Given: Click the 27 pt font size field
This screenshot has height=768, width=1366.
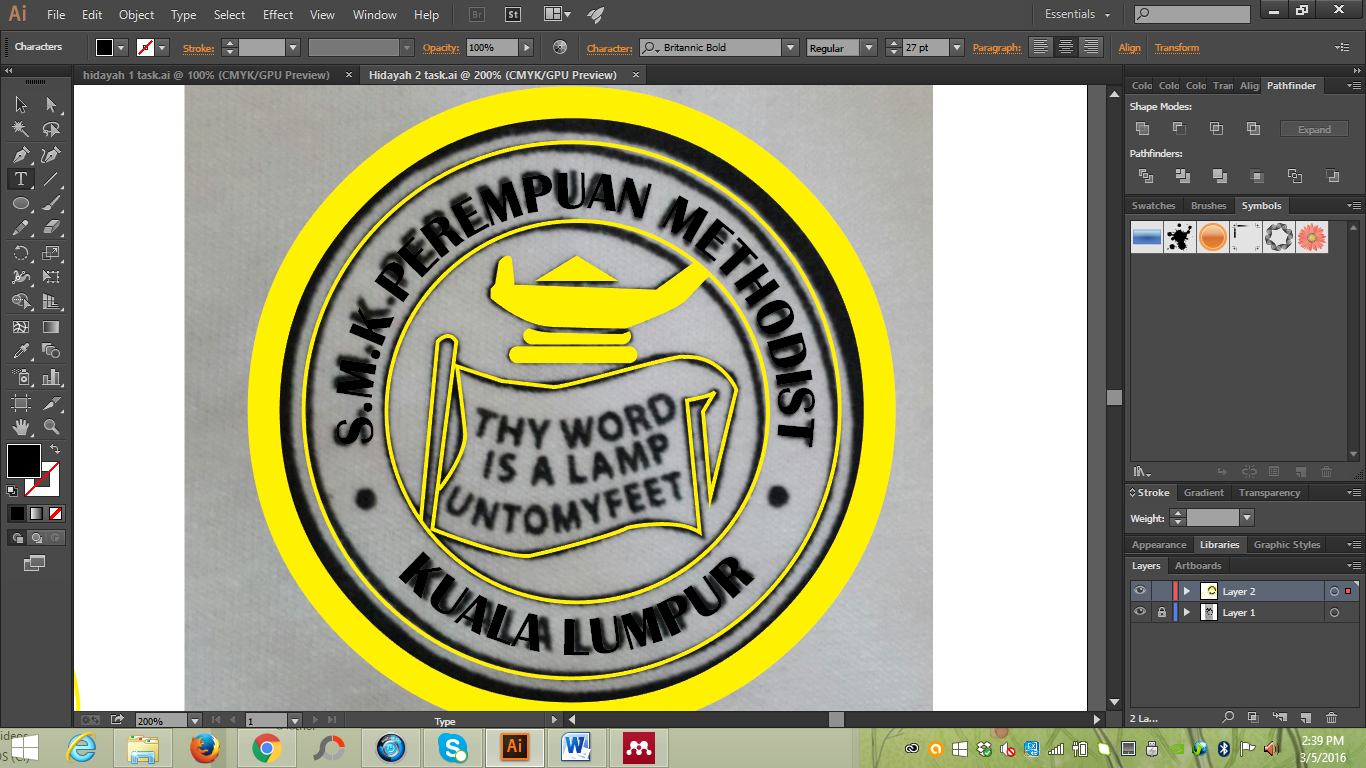Looking at the screenshot, I should 925,48.
